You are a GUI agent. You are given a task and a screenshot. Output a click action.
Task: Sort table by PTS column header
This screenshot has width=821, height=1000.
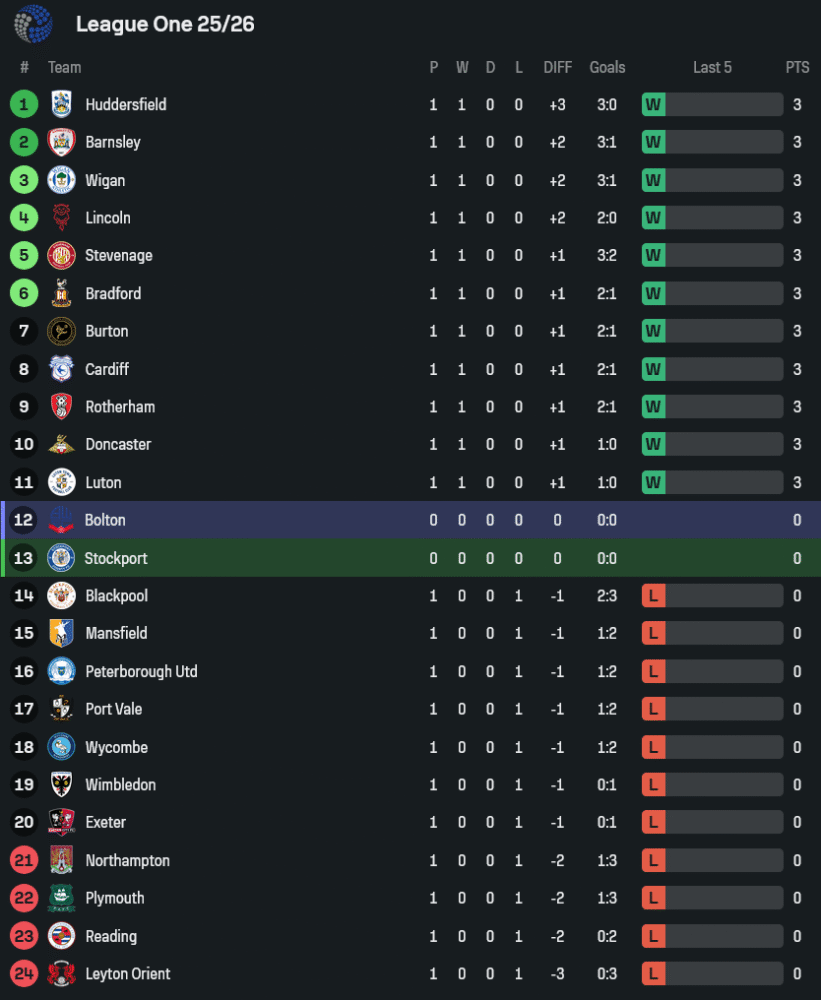click(797, 67)
